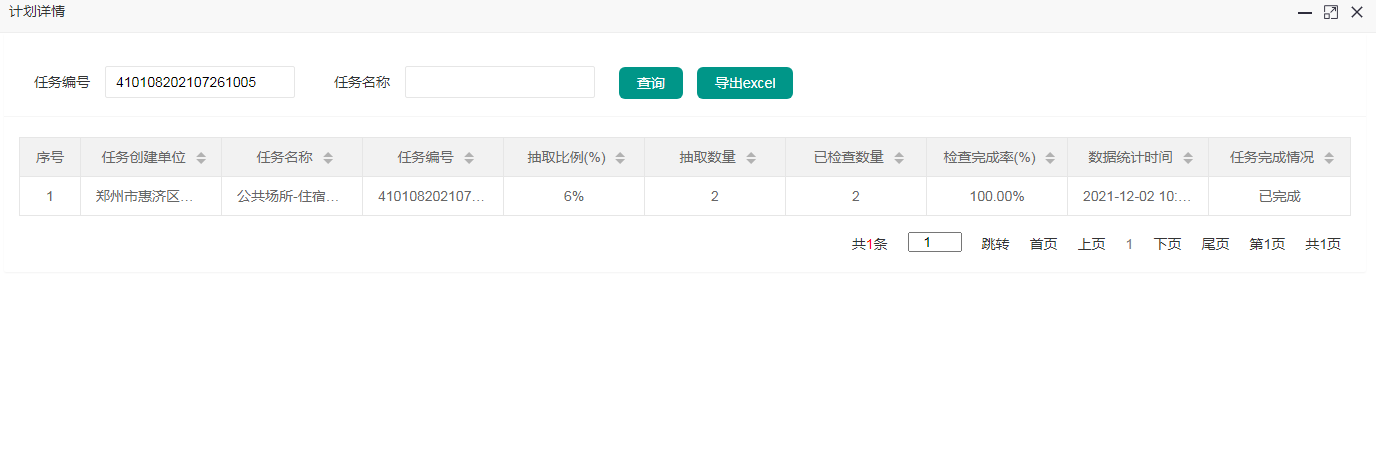Click the 已完成 status cell
1376x455 pixels.
point(1279,196)
